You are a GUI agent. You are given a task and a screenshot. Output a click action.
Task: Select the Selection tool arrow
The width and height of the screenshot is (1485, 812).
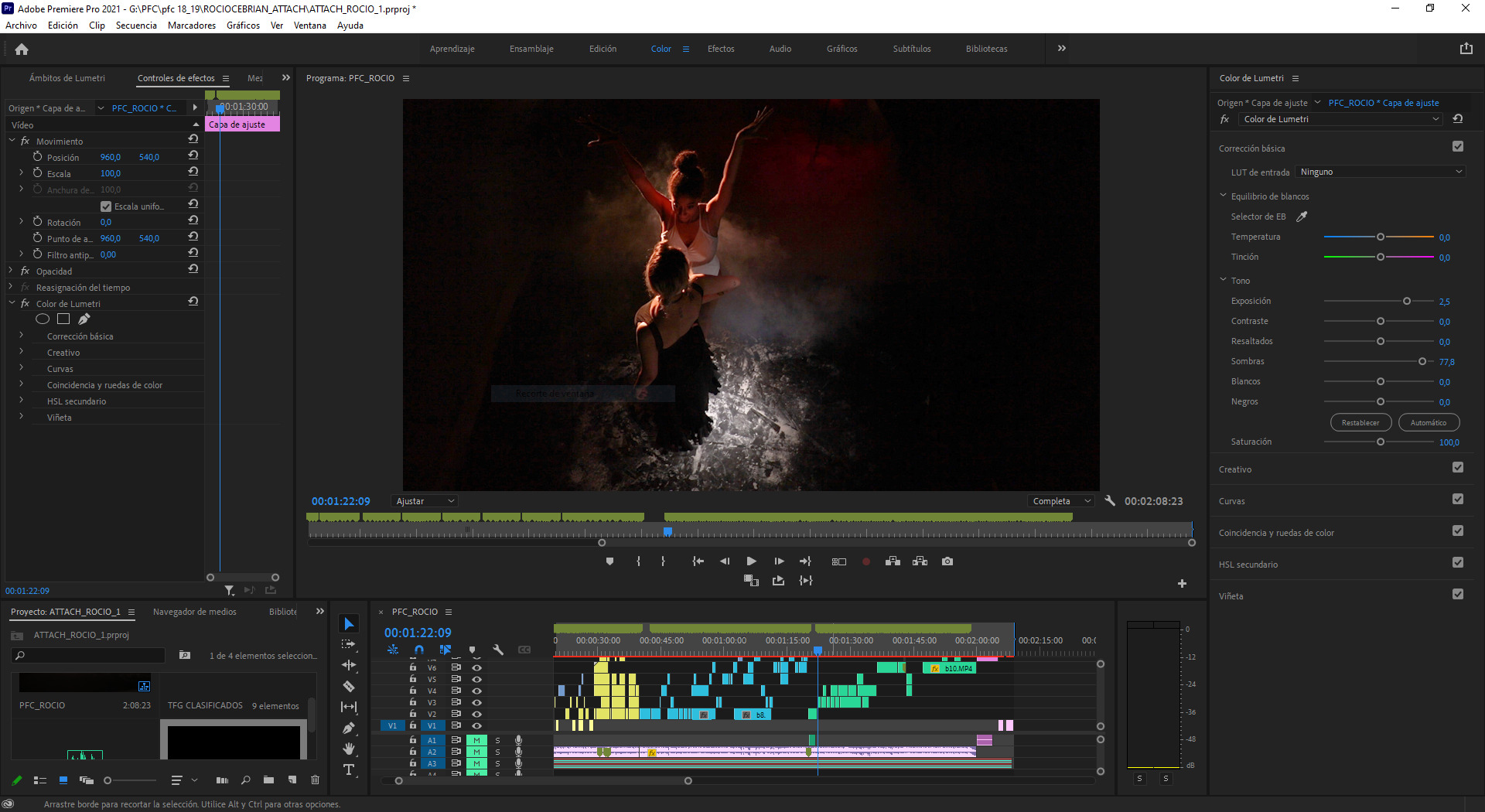(x=349, y=624)
